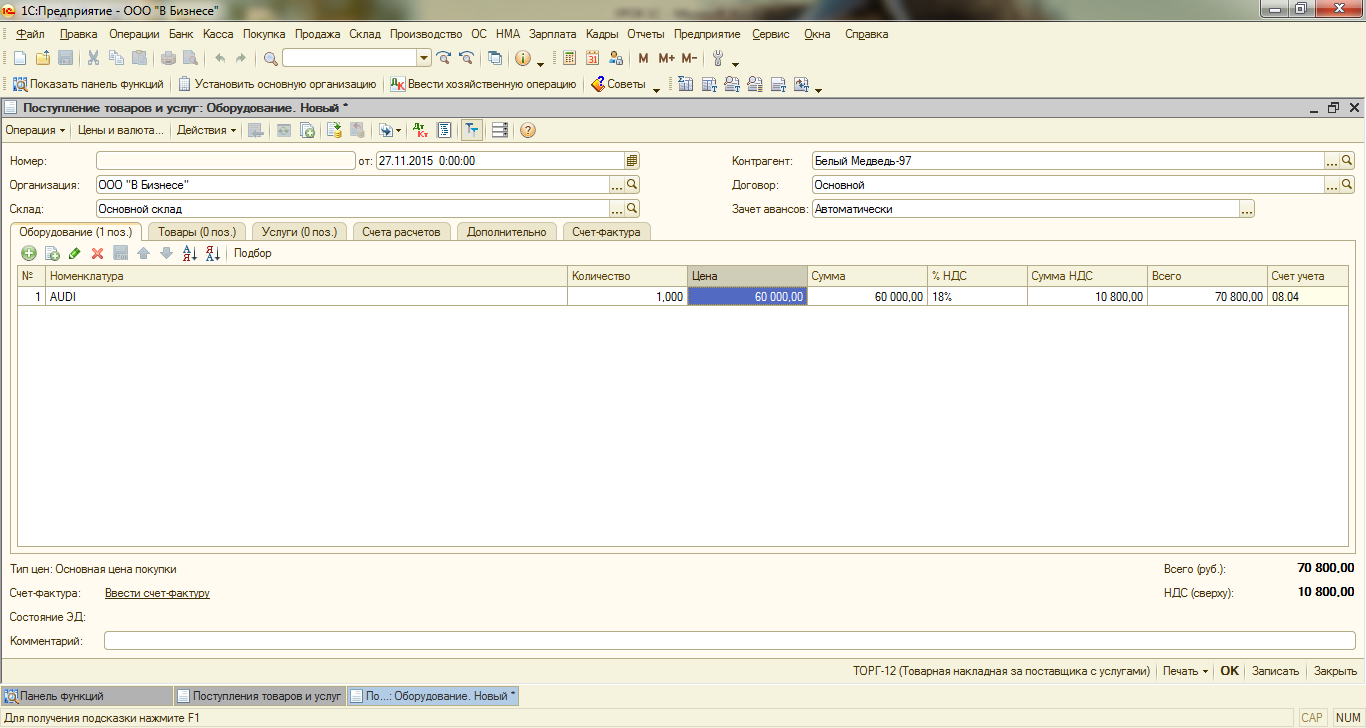This screenshot has width=1366, height=728.
Task: Select the AUDI nomenclature cell
Action: coord(306,297)
